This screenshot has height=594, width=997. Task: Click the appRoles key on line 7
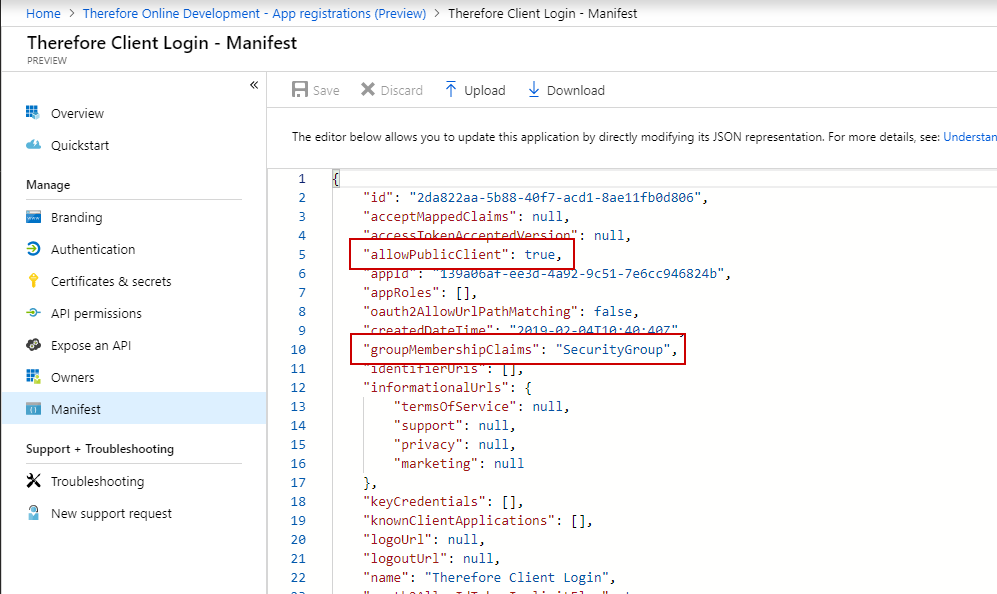click(x=401, y=293)
